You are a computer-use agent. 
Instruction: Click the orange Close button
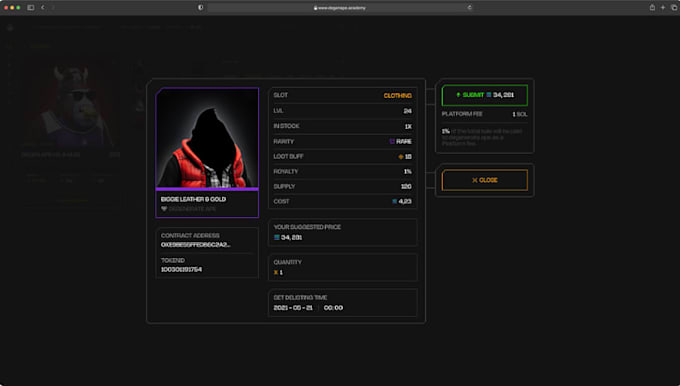click(x=484, y=180)
